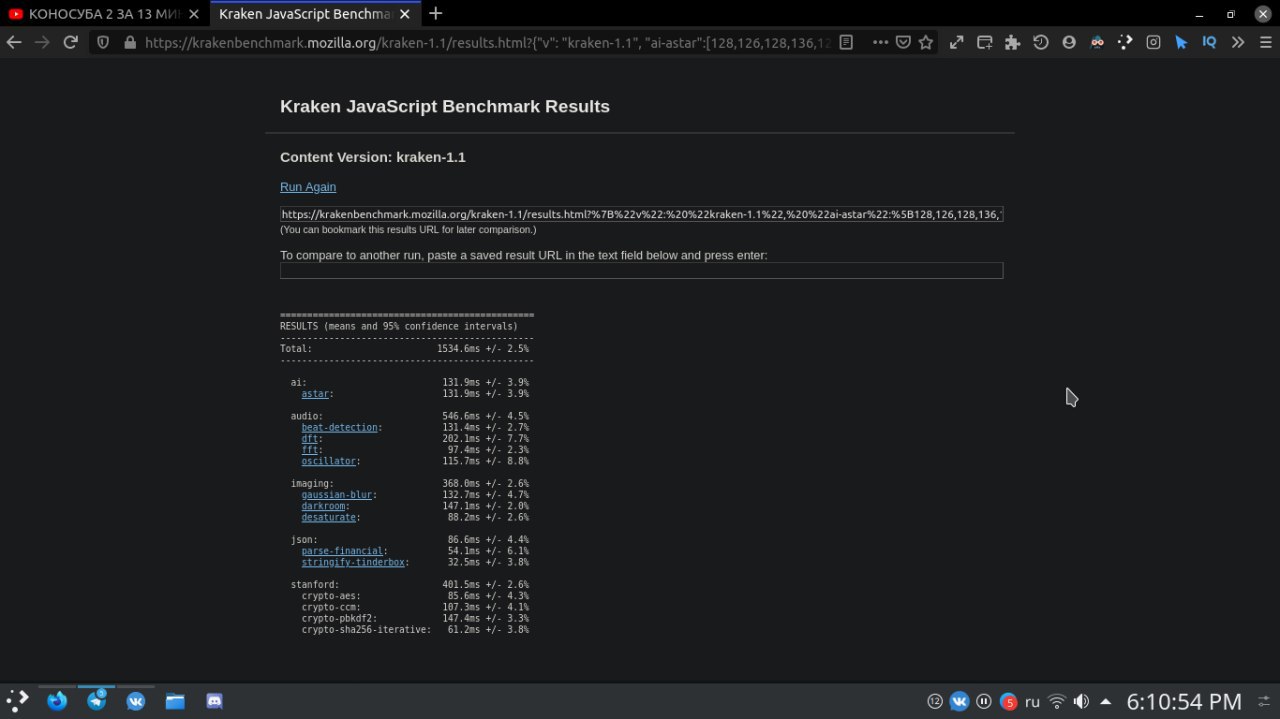The width and height of the screenshot is (1280, 719).
Task: Click the new container tab icon
Action: (985, 43)
